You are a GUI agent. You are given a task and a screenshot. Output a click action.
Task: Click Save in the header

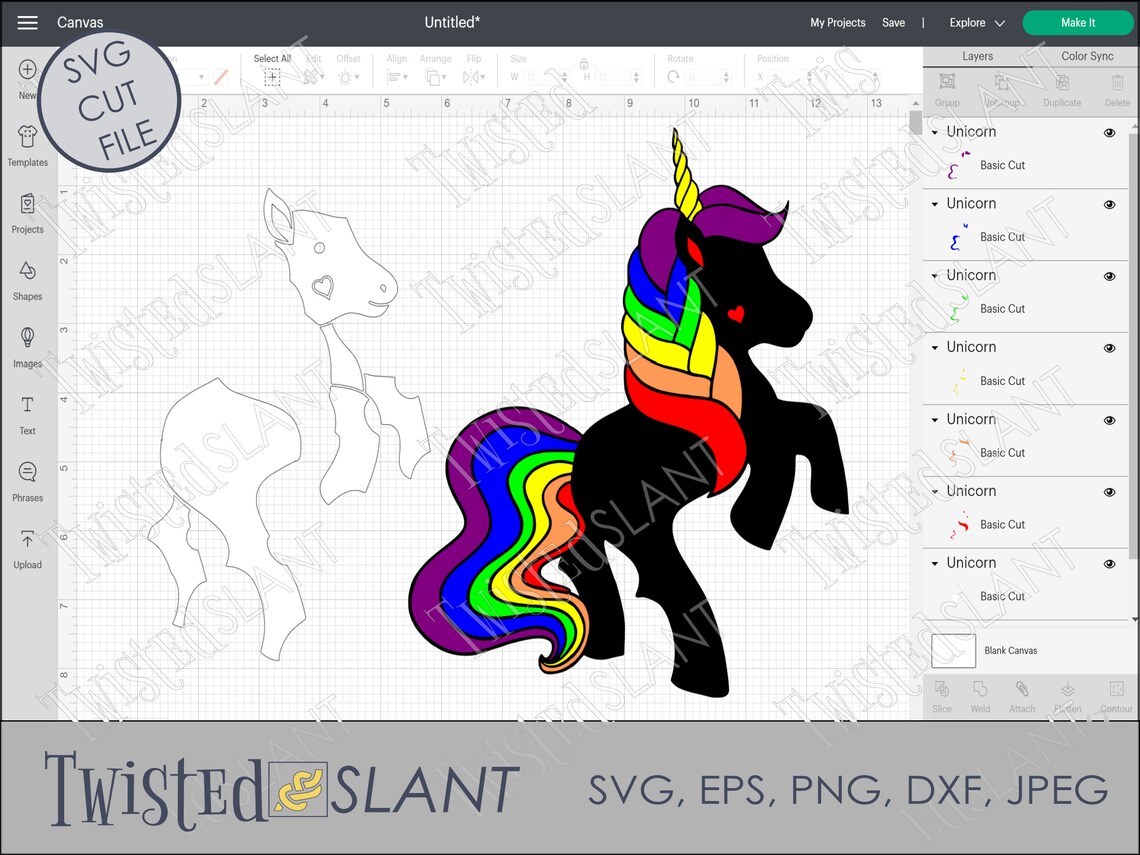pyautogui.click(x=893, y=23)
